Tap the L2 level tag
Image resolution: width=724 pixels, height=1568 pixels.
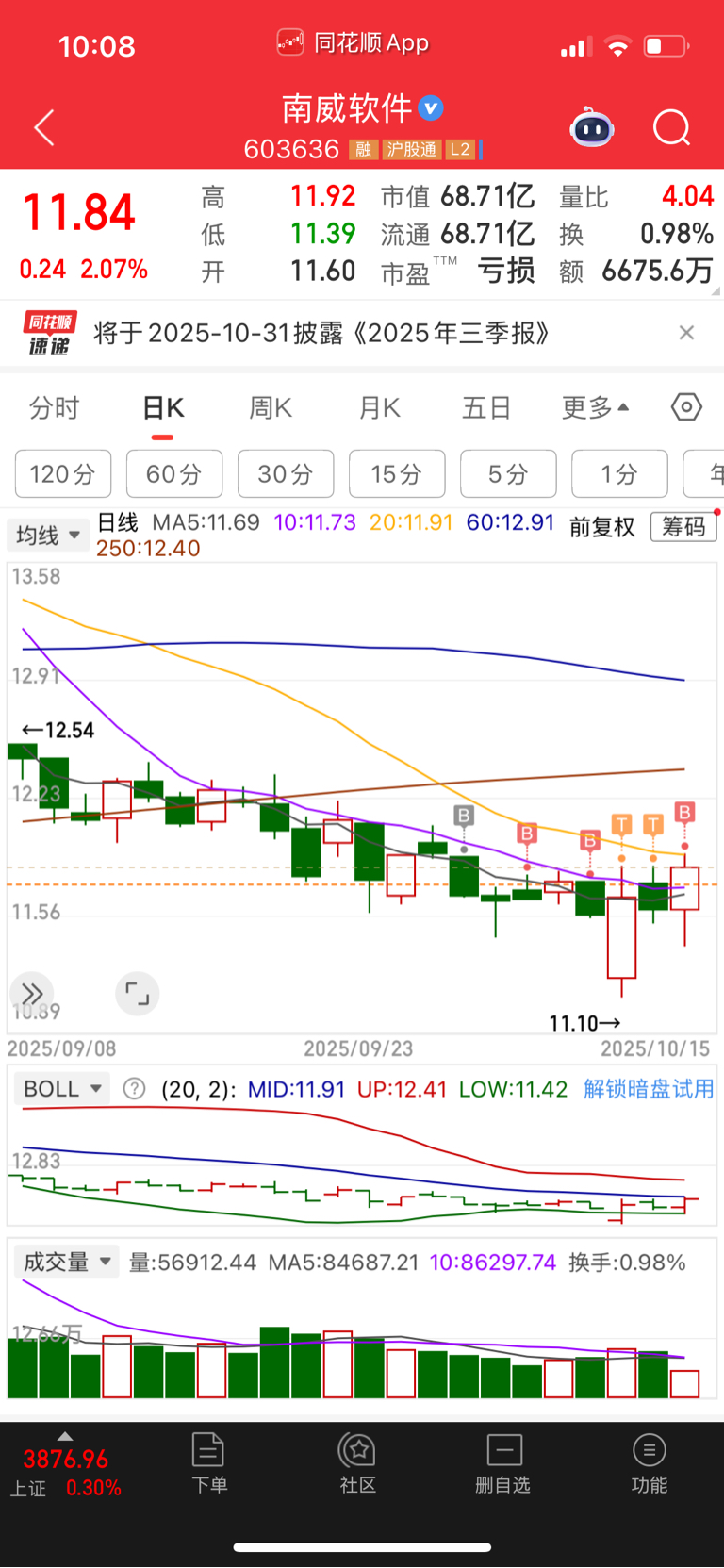[x=460, y=150]
